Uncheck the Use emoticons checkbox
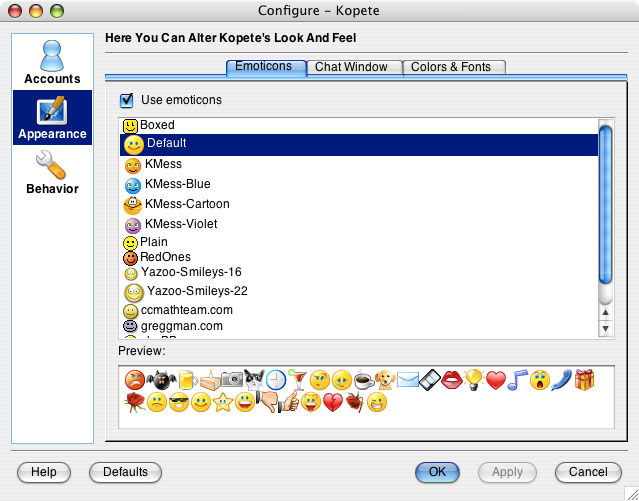Screen dimensions: 639x501 pyautogui.click(x=127, y=100)
